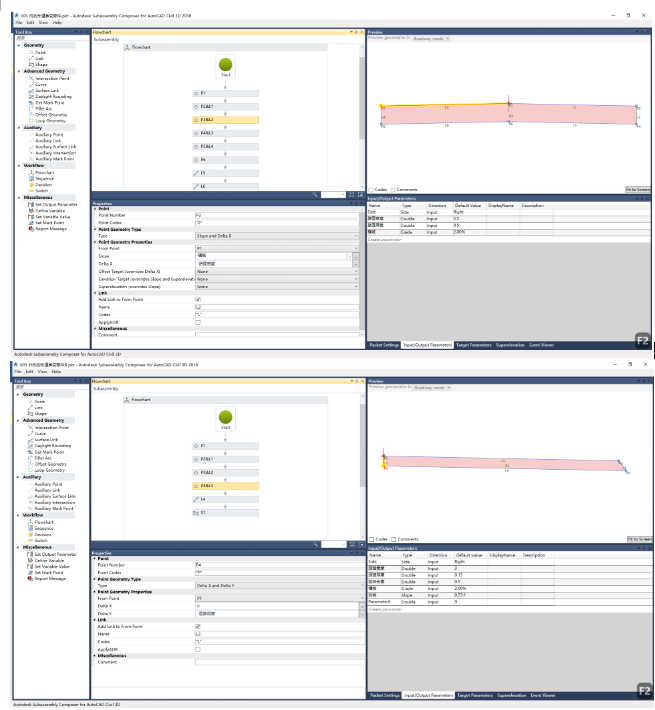Choose Set Variable Value in bottom window
The height and width of the screenshot is (710, 655).
[52, 566]
